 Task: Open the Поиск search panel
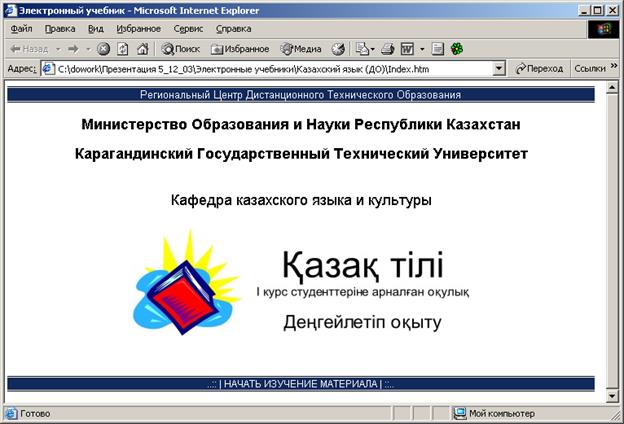tap(180, 48)
